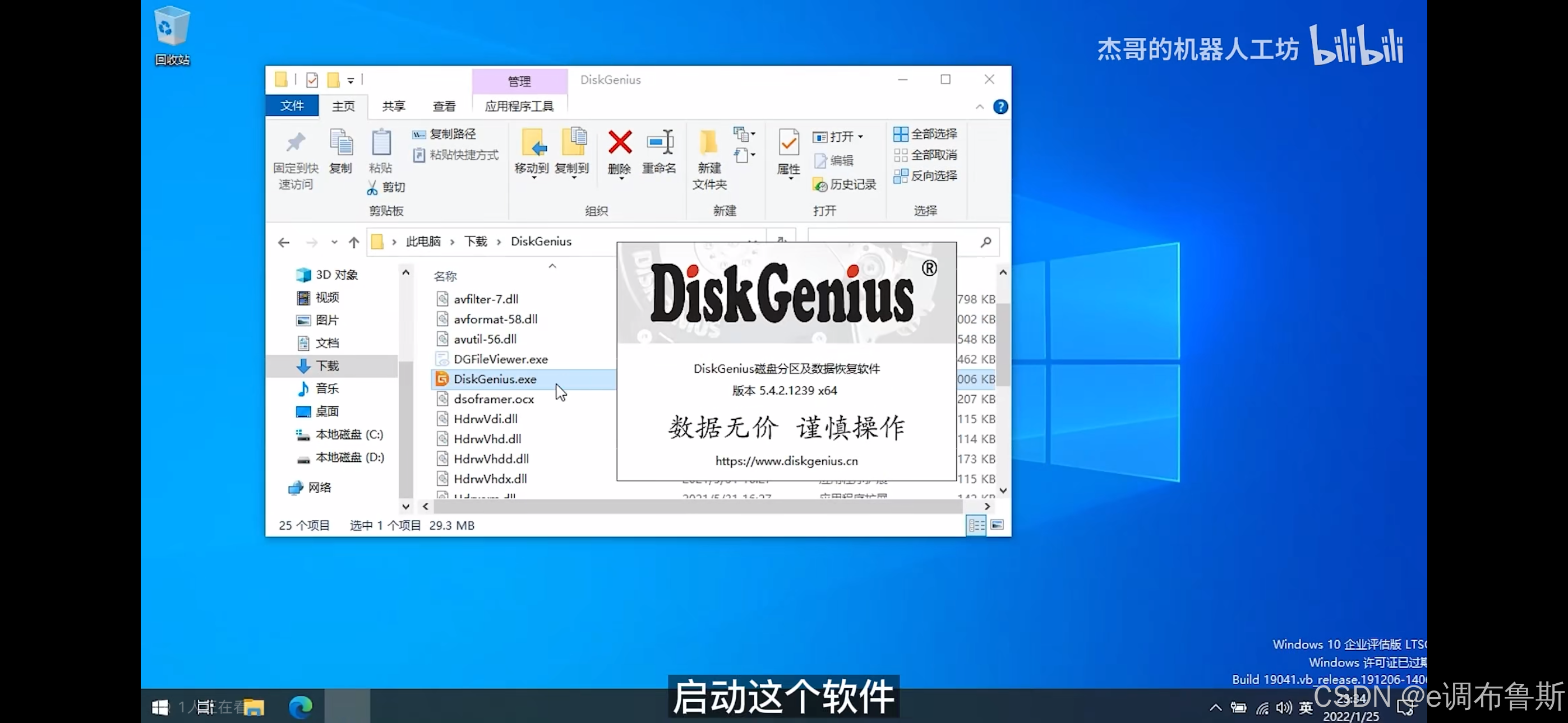Expand the New Item dropdown in ribbon

coord(745,133)
